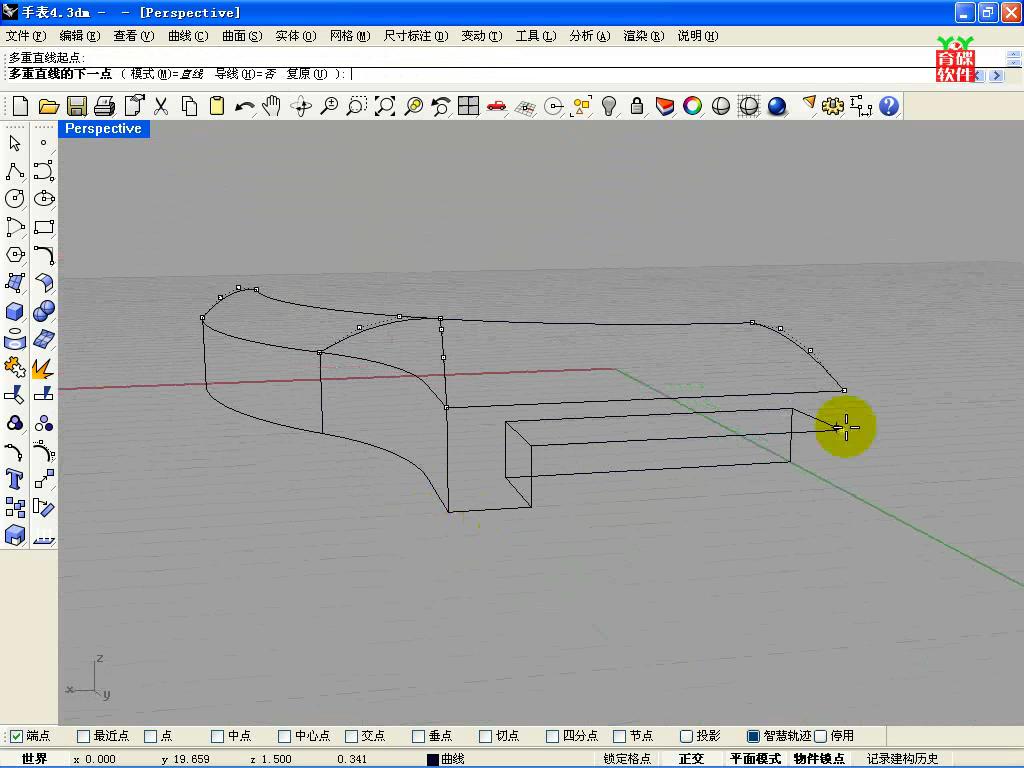1024x768 pixels.
Task: Save the model with the floppy disk icon
Action: (x=77, y=106)
